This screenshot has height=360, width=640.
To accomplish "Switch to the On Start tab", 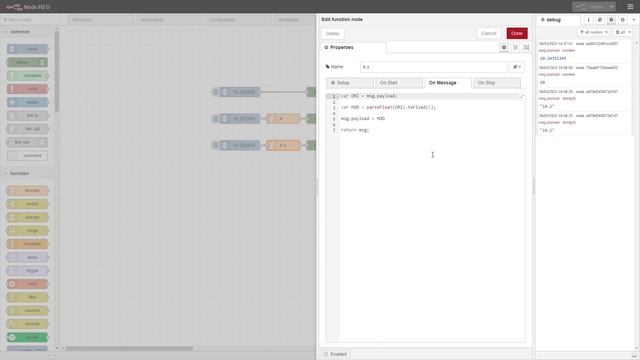I will [399, 83].
